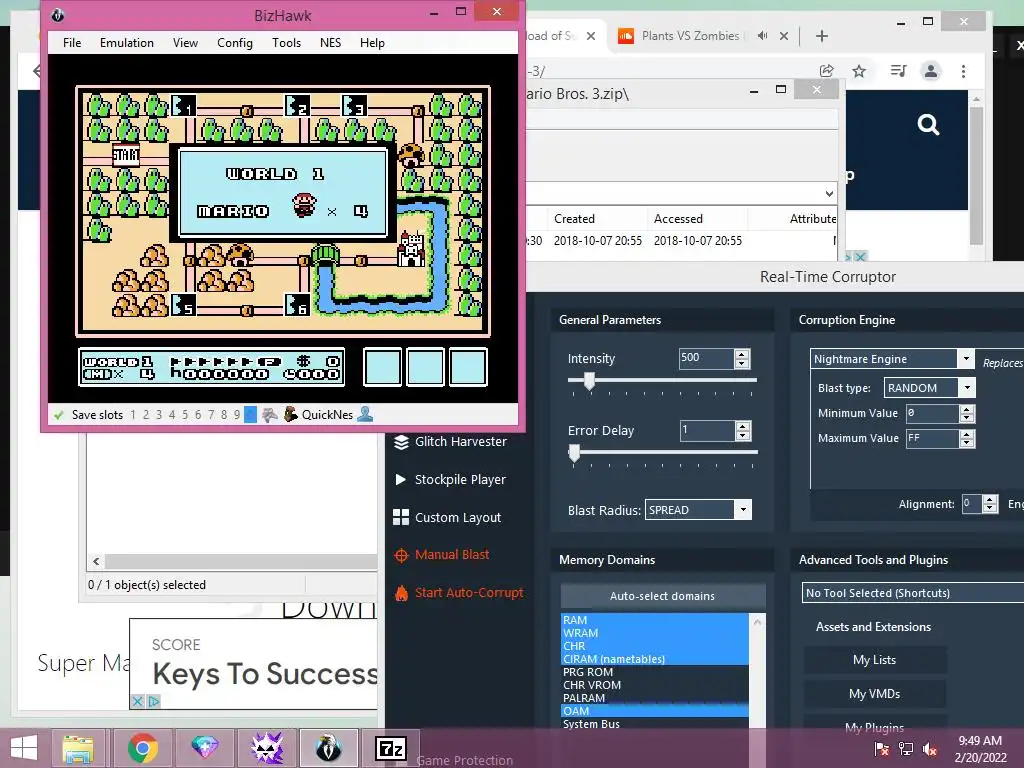Open Stockpile Player in RTC sidebar
Screen dimensions: 1024x768
tap(451, 480)
